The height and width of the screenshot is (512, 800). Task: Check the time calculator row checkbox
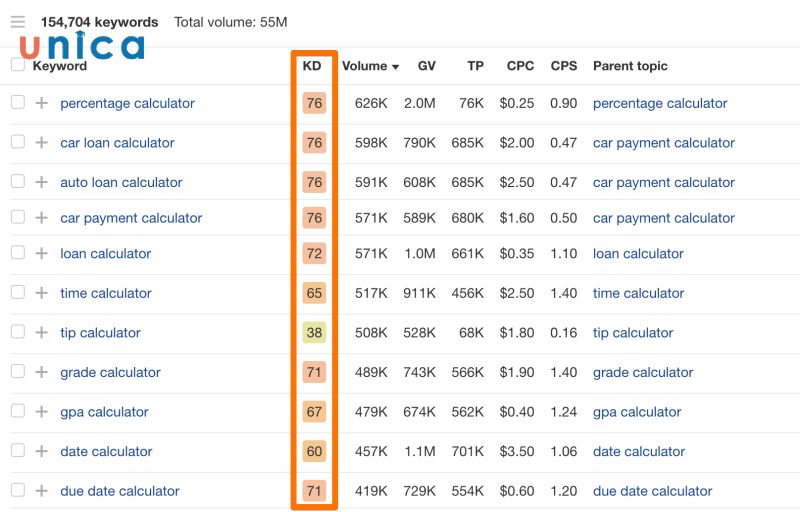(x=18, y=293)
